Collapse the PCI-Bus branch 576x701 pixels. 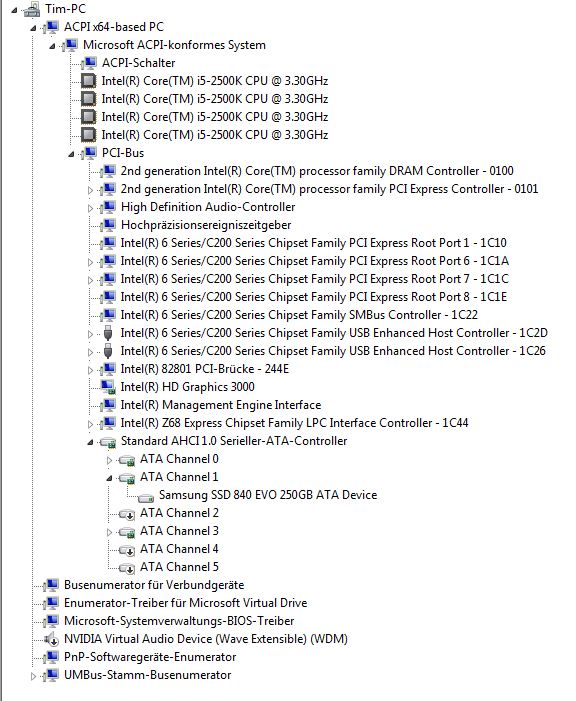[71, 154]
